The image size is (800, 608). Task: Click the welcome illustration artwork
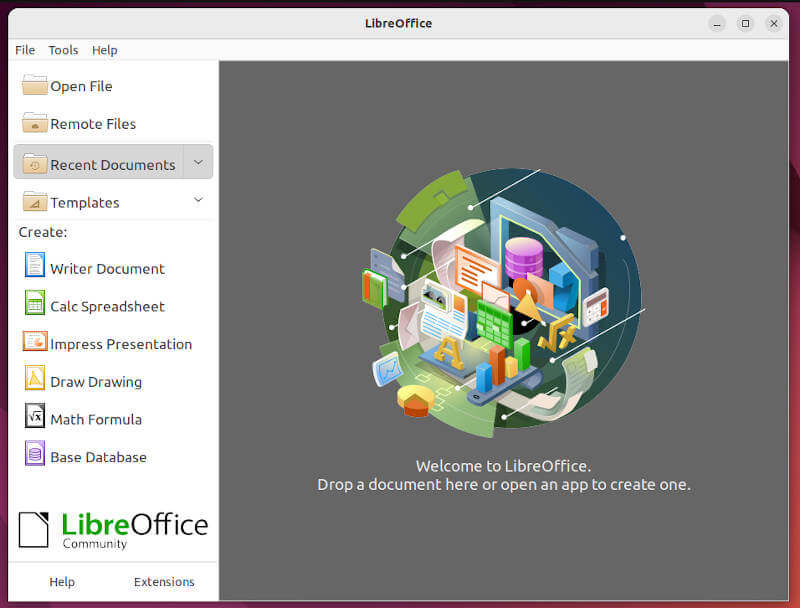click(503, 303)
